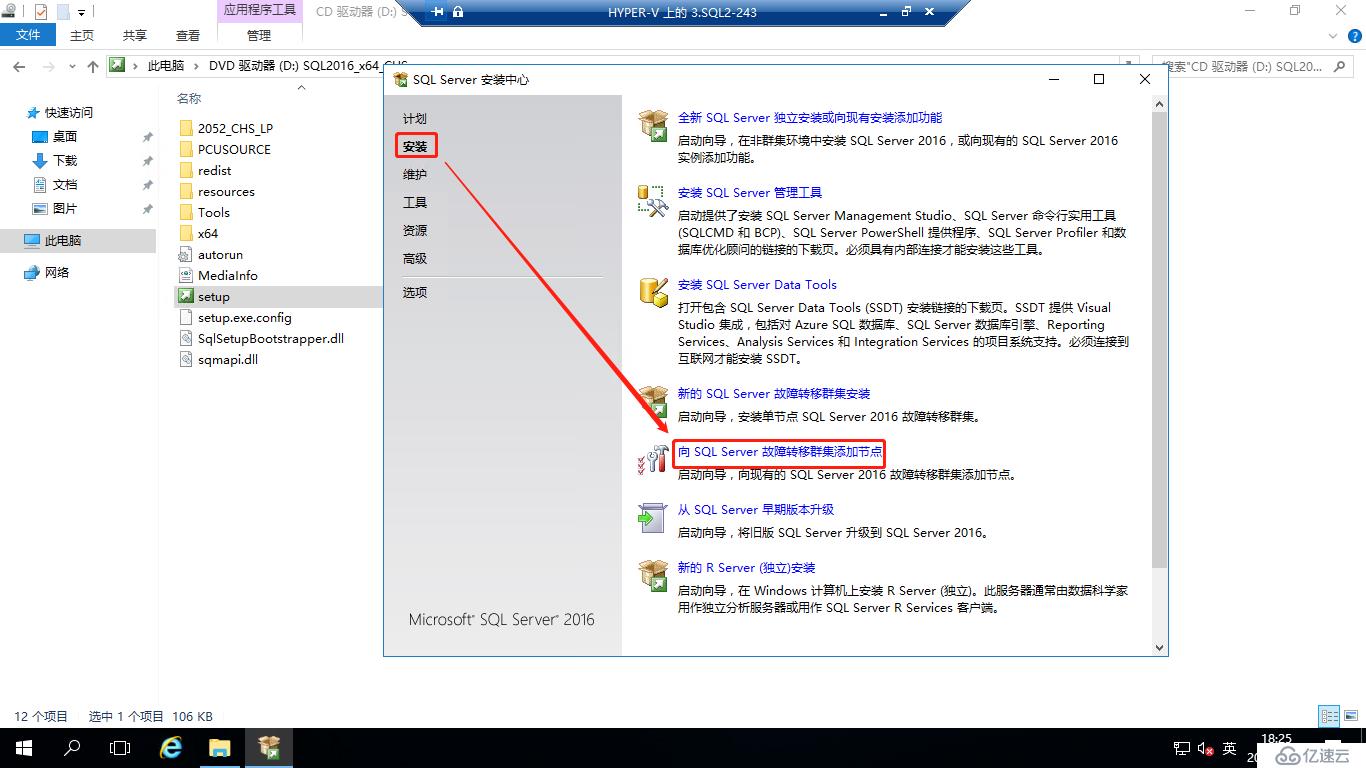1366x768 pixels.
Task: Open the 管理 ribbon tab
Action: tap(259, 35)
